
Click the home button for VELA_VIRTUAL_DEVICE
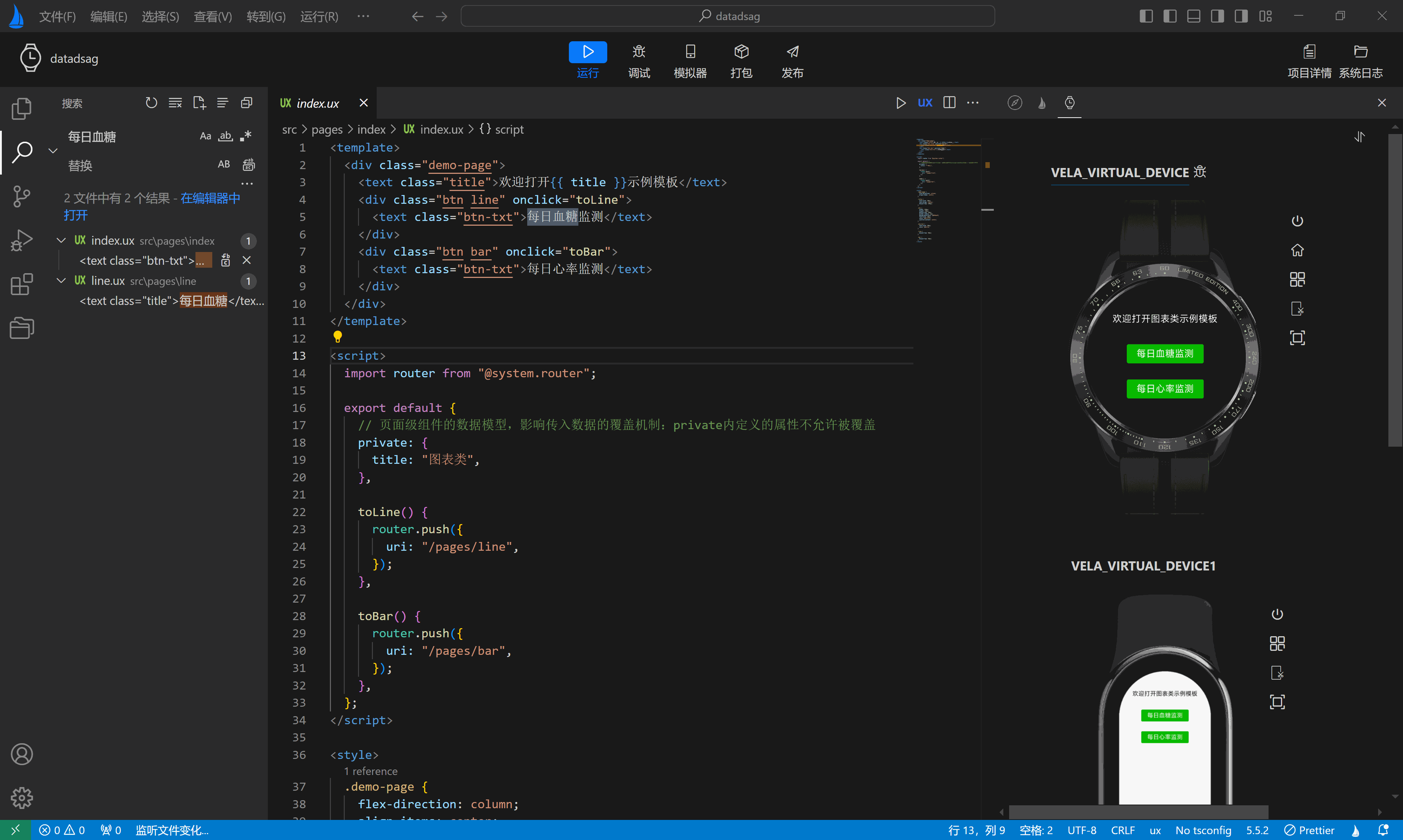click(x=1297, y=250)
